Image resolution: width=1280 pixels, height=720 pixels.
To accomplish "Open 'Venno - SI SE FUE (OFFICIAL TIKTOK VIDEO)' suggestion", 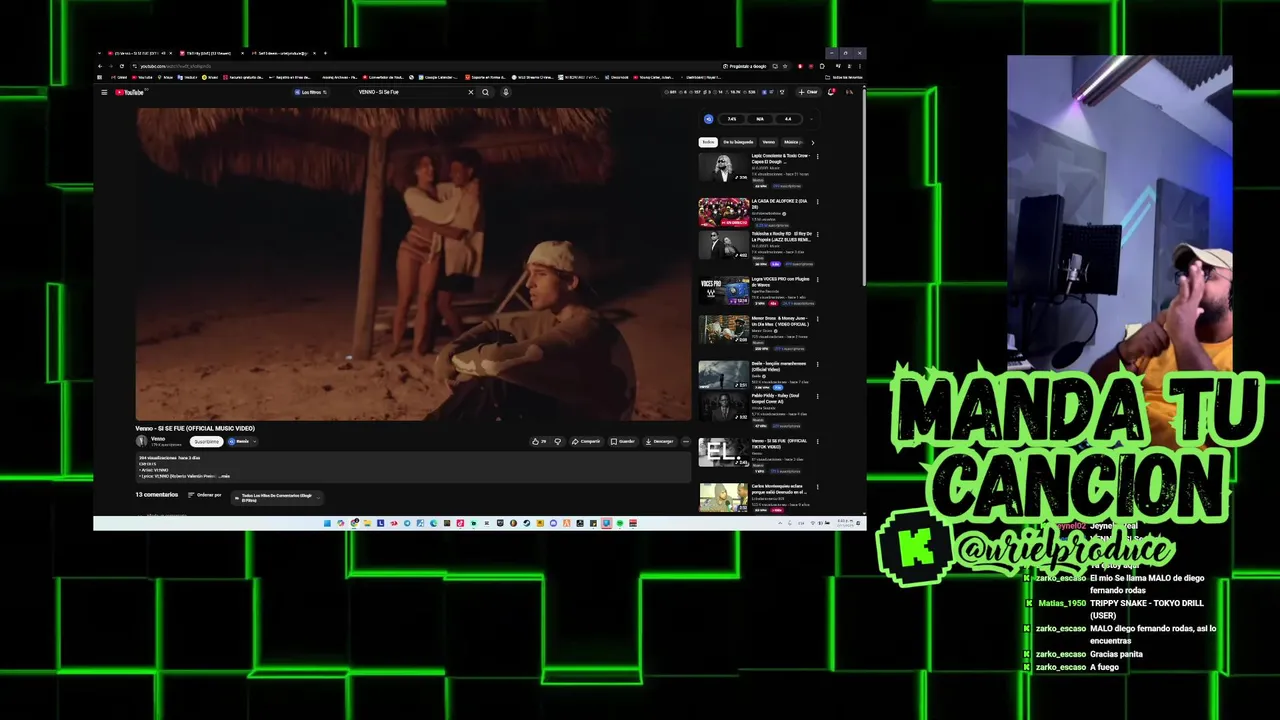I will coord(724,452).
